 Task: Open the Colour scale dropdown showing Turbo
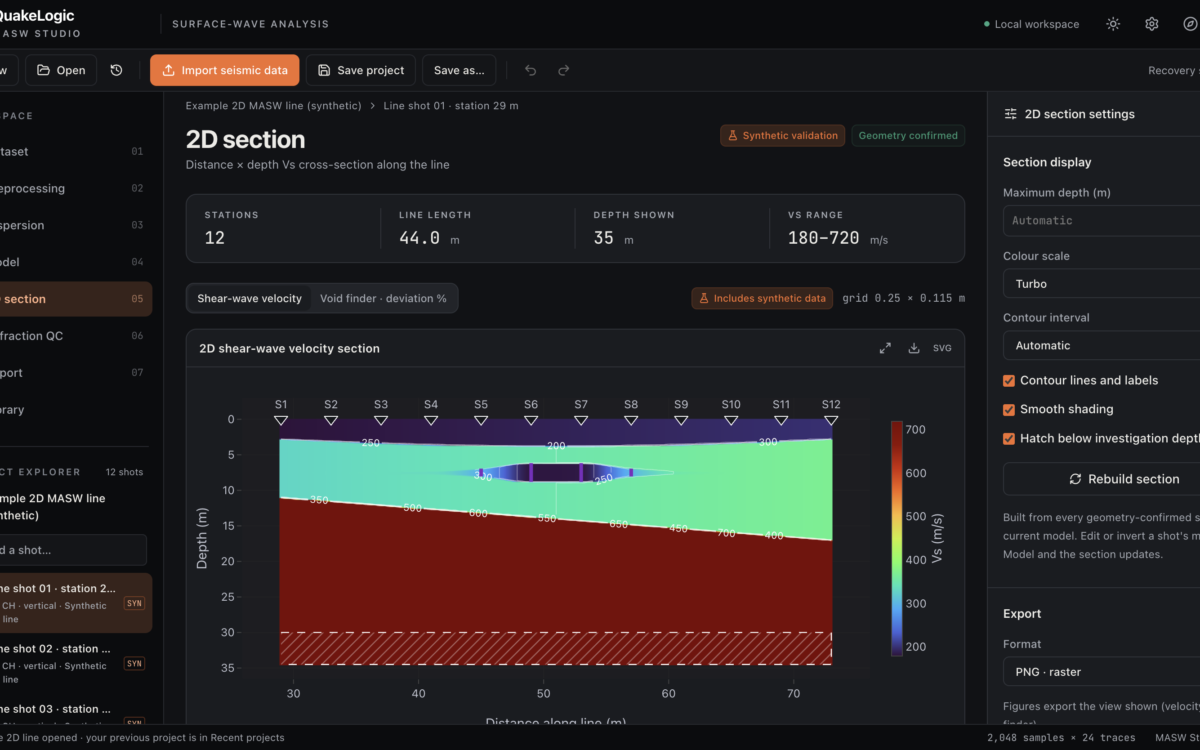pos(1101,284)
